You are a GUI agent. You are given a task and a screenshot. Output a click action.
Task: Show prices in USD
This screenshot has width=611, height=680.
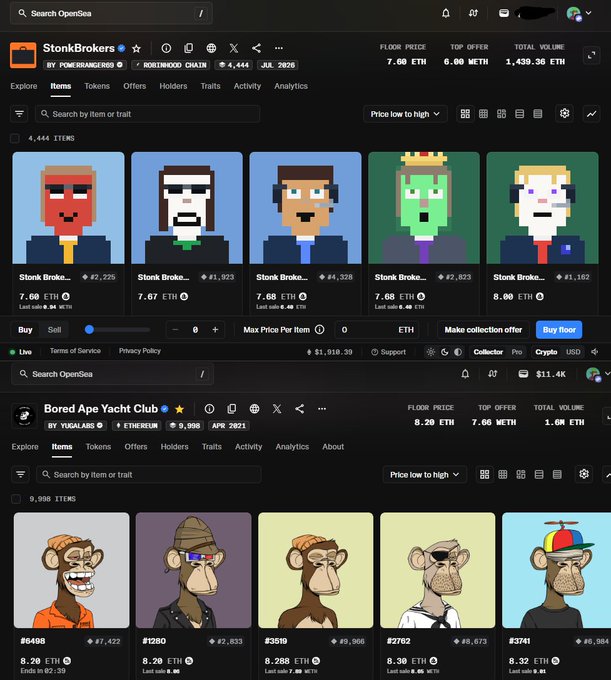point(573,352)
